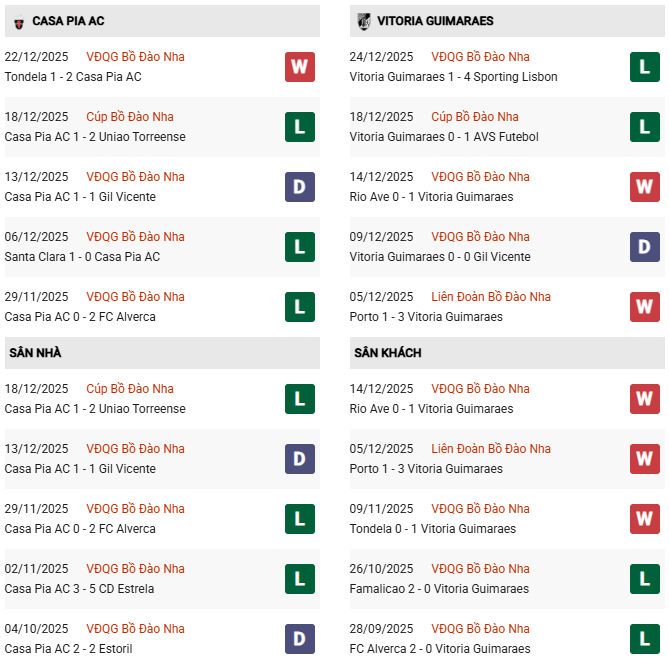This screenshot has height=665, width=669.
Task: Click the Santa Clara 1 - 0 Casa Pia AC result
Action: (82, 257)
